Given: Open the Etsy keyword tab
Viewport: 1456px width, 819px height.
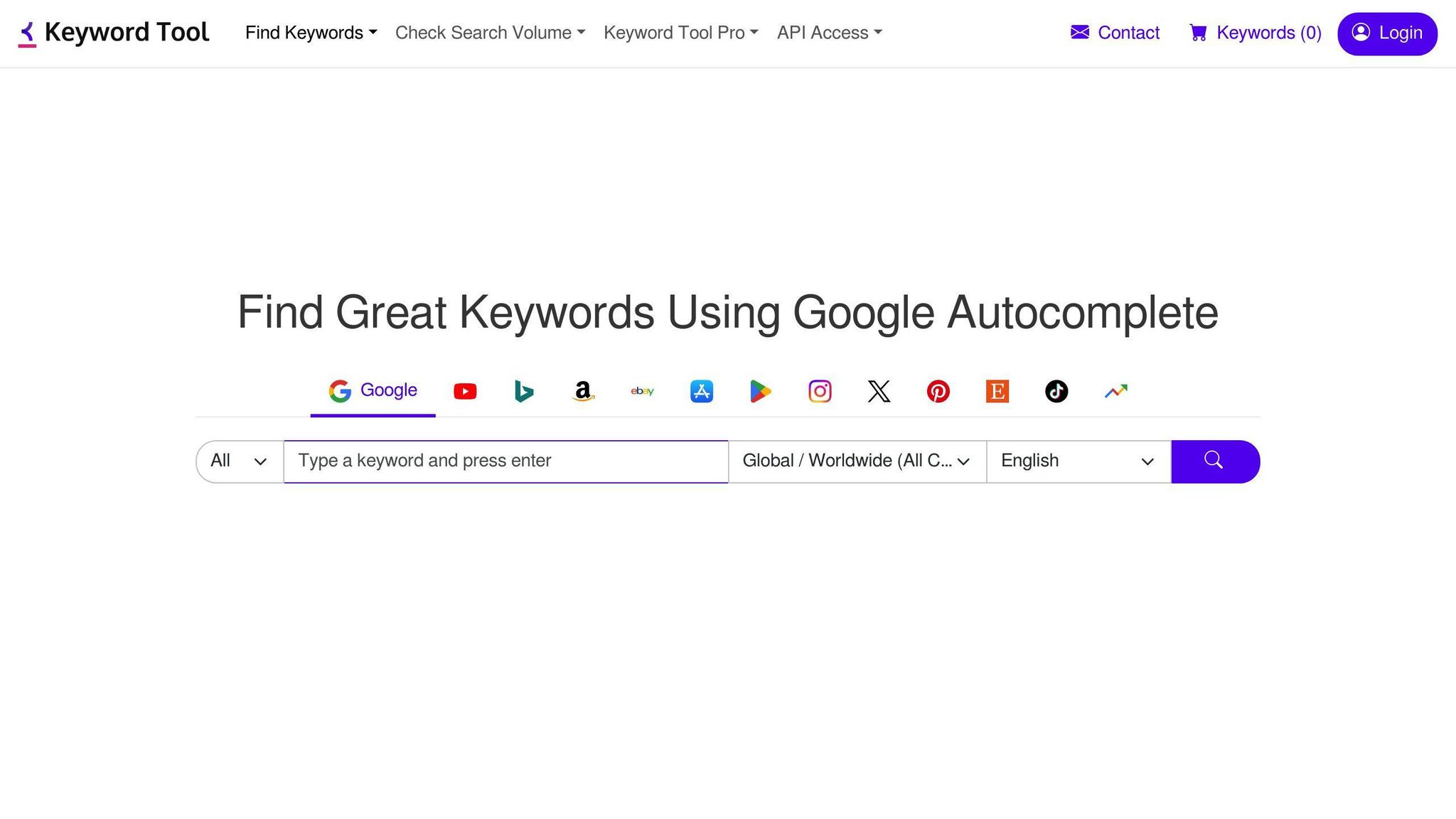Looking at the screenshot, I should (x=997, y=391).
